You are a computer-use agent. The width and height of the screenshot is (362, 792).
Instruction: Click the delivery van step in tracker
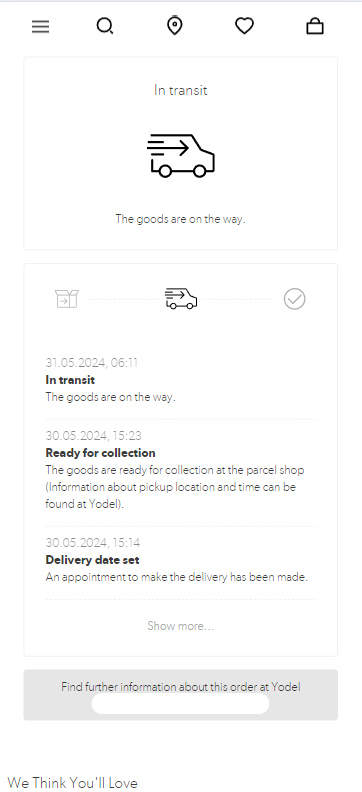pos(181,299)
